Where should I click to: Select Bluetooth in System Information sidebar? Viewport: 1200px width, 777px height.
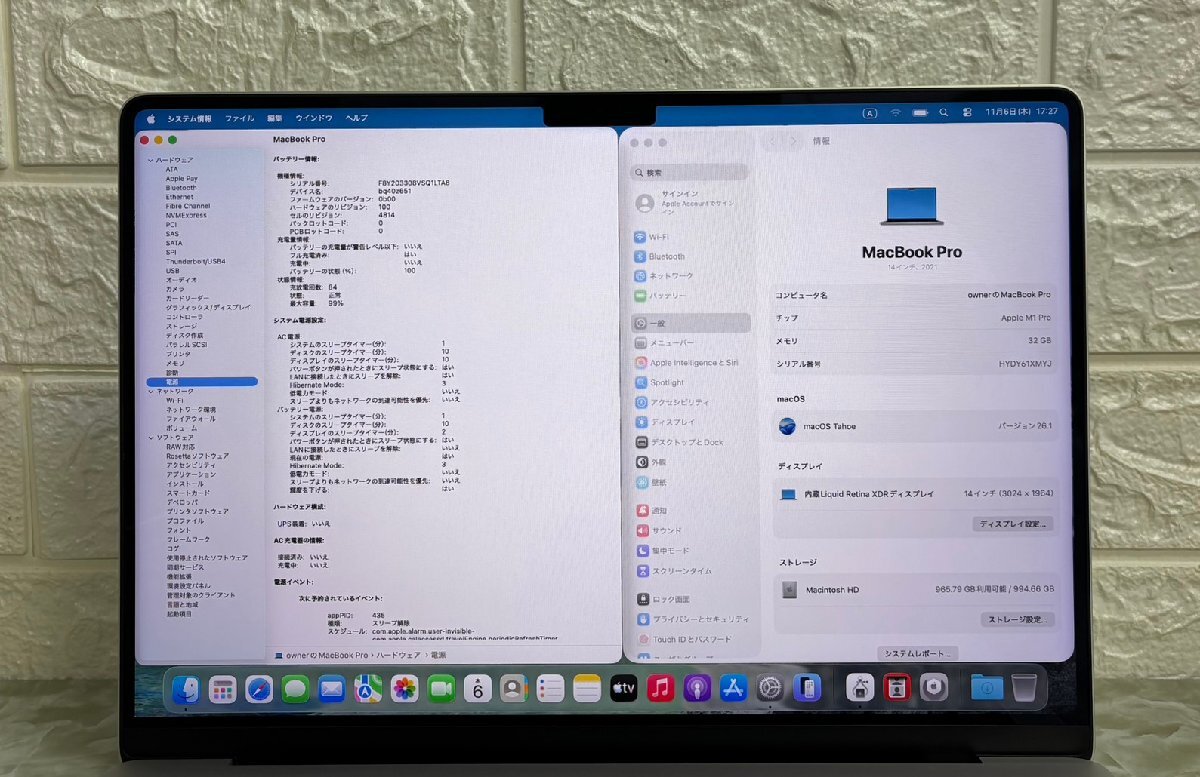[x=181, y=188]
